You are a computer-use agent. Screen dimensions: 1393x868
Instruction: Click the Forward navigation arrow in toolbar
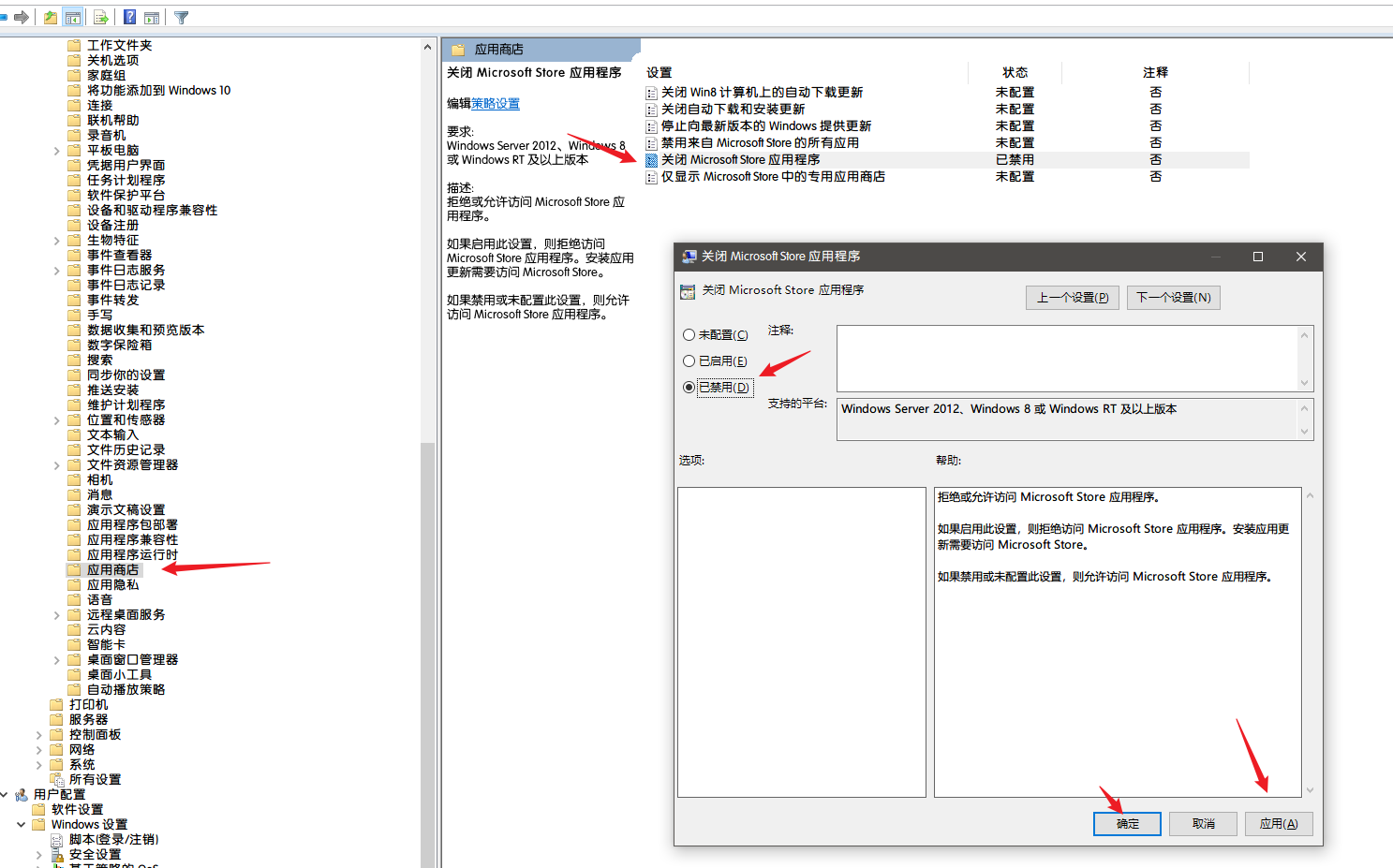(x=22, y=16)
